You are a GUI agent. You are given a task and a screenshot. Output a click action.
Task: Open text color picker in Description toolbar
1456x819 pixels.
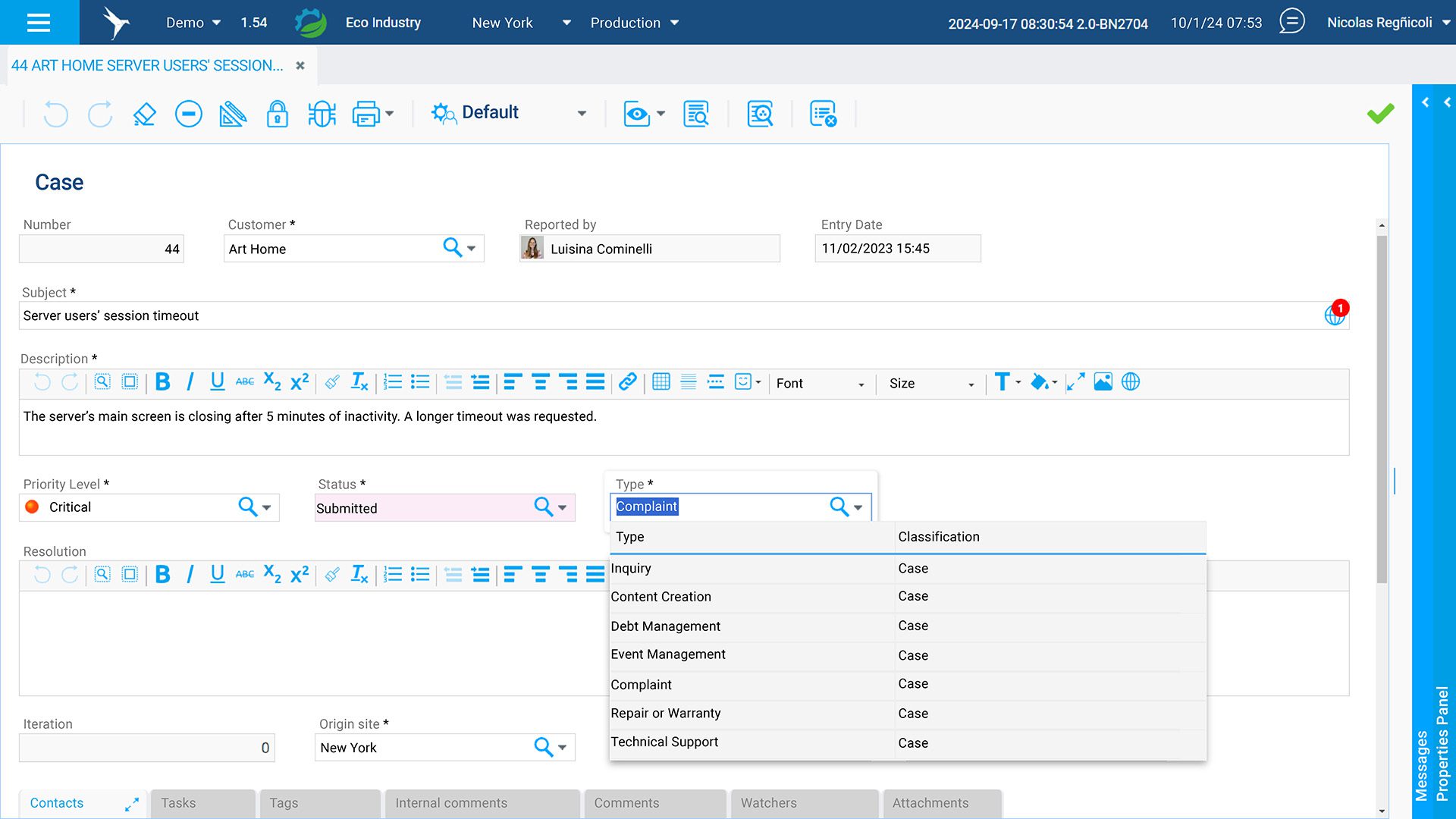pyautogui.click(x=1006, y=382)
